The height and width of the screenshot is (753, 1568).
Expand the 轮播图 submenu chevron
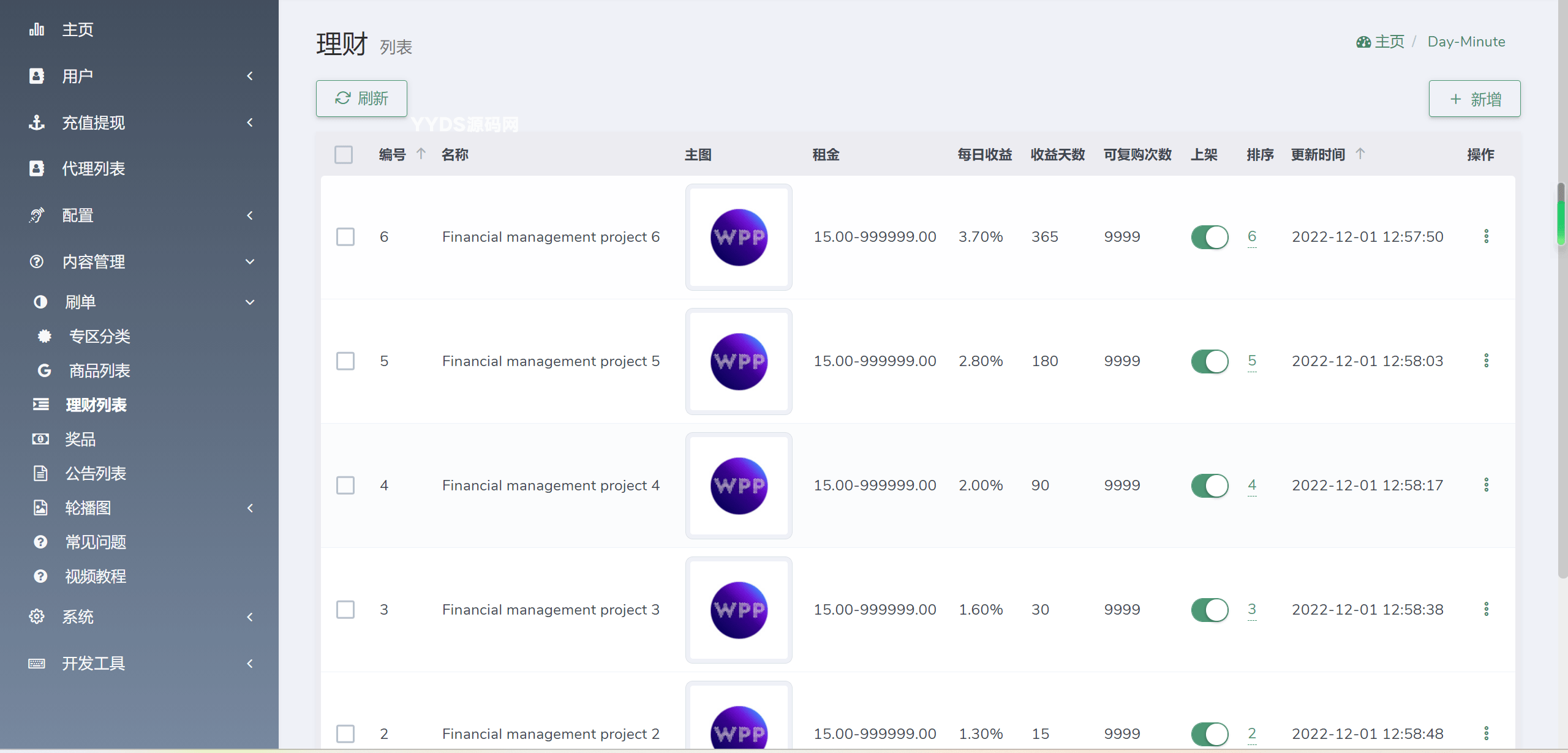[x=250, y=508]
